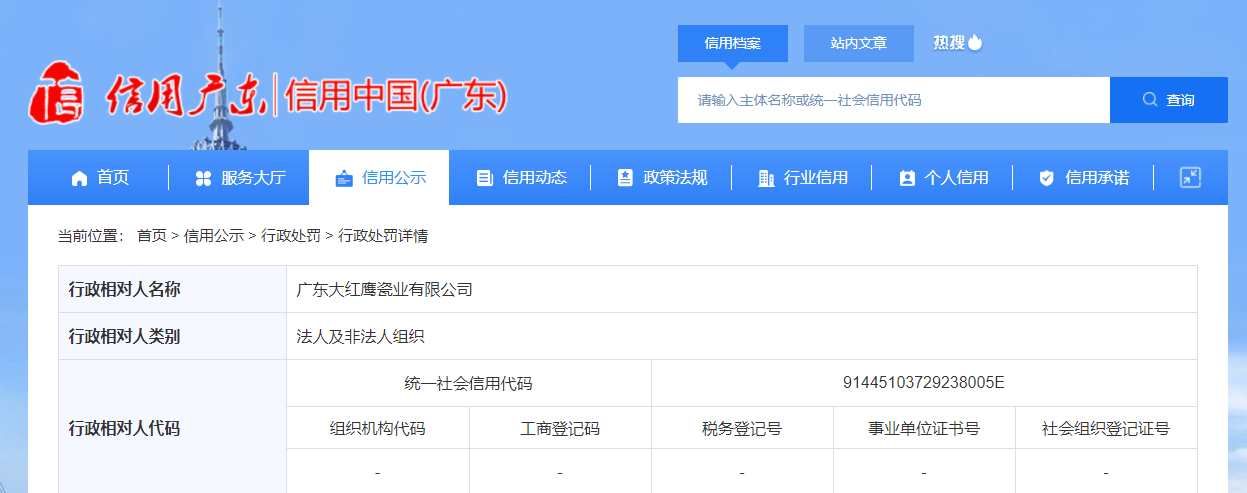Image resolution: width=1247 pixels, height=493 pixels.
Task: Click the document icon beside 政策法规
Action: pos(625,178)
